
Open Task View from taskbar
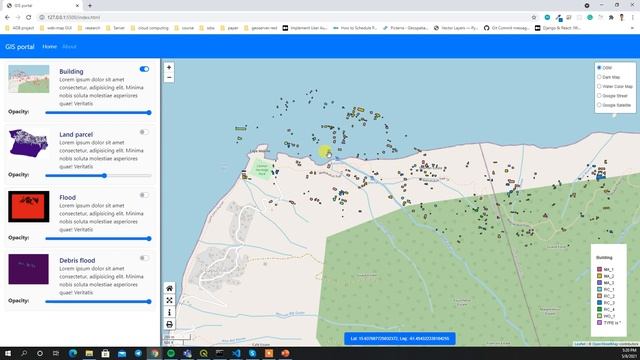(x=56, y=353)
